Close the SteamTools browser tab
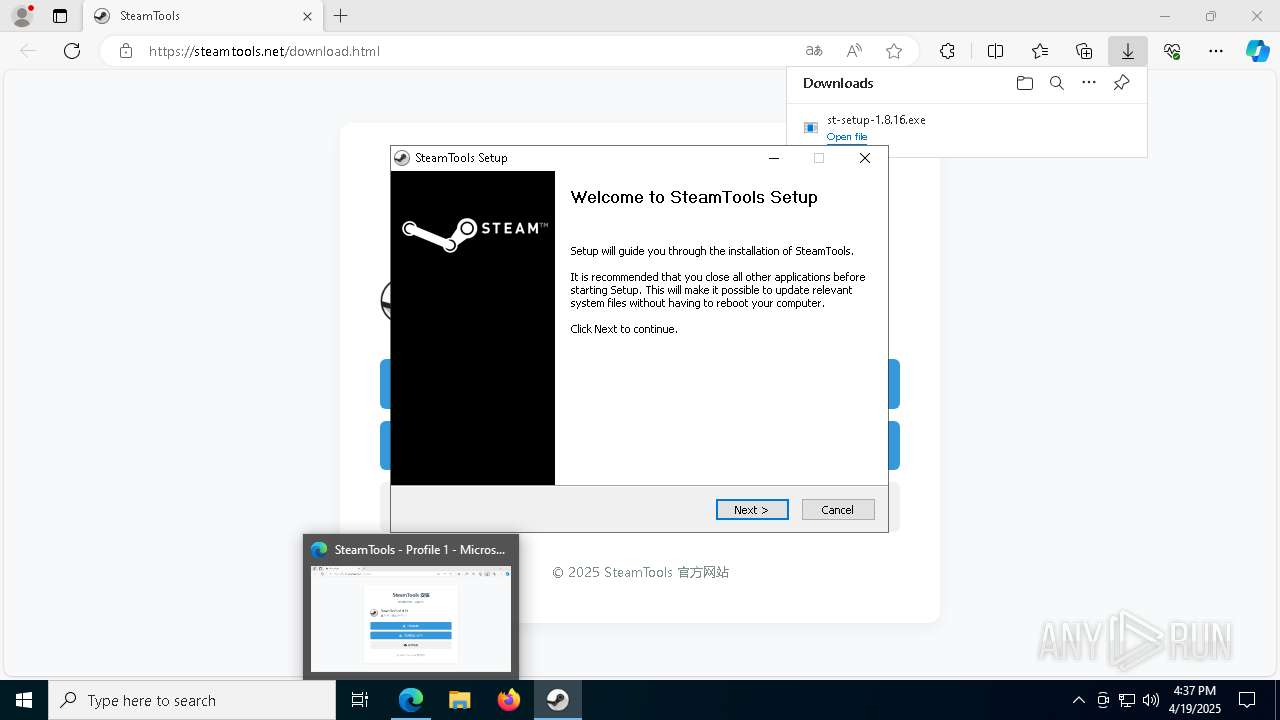The image size is (1280, 720). tap(307, 16)
